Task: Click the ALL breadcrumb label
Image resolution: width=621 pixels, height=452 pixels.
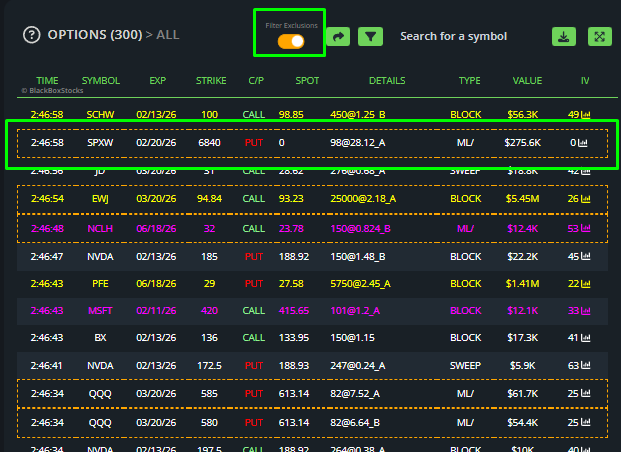Action: coord(168,35)
